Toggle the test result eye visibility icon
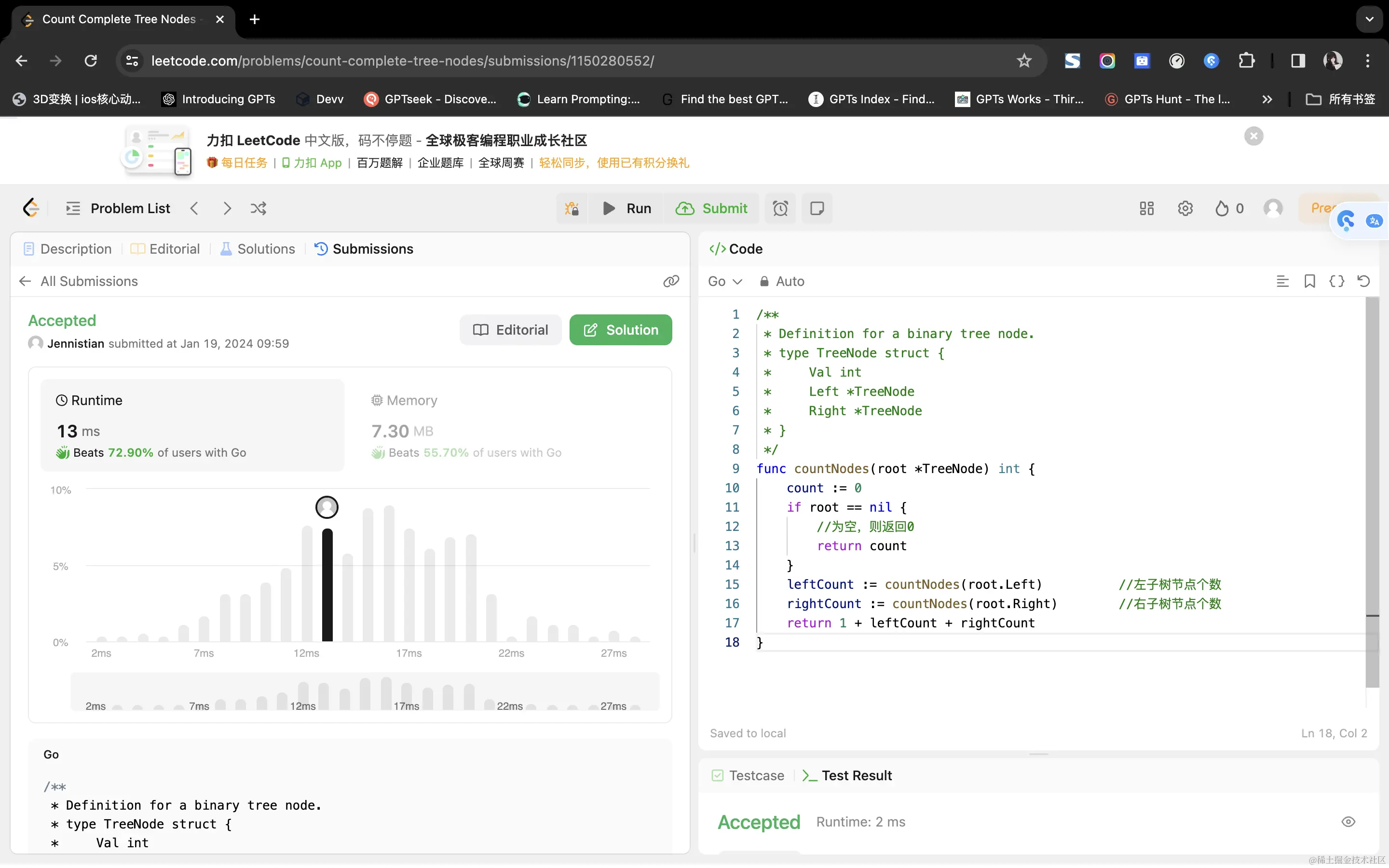 pos(1348,822)
